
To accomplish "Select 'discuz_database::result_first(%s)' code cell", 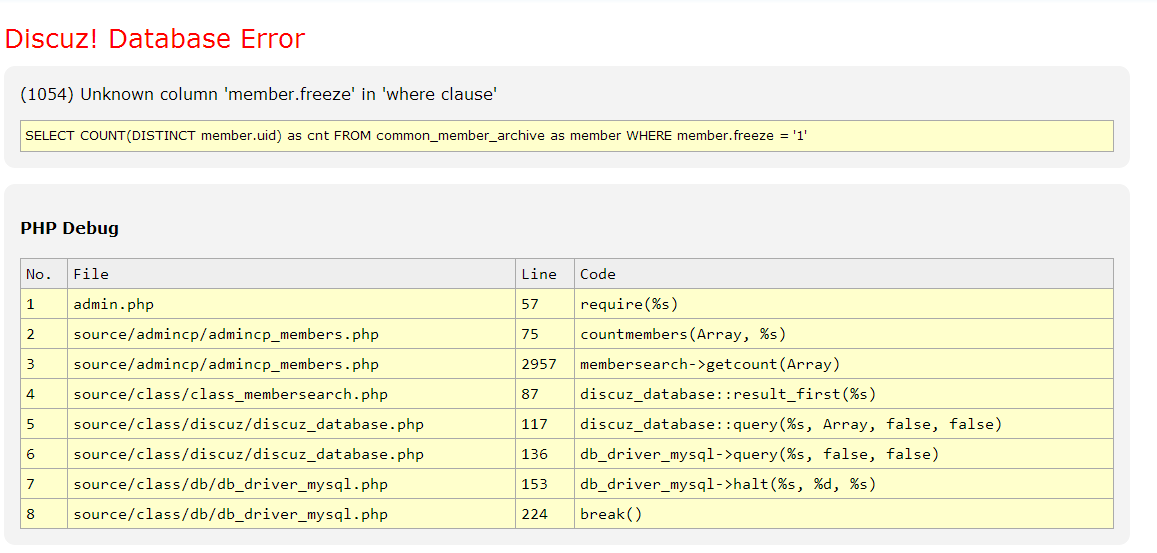I will (843, 394).
